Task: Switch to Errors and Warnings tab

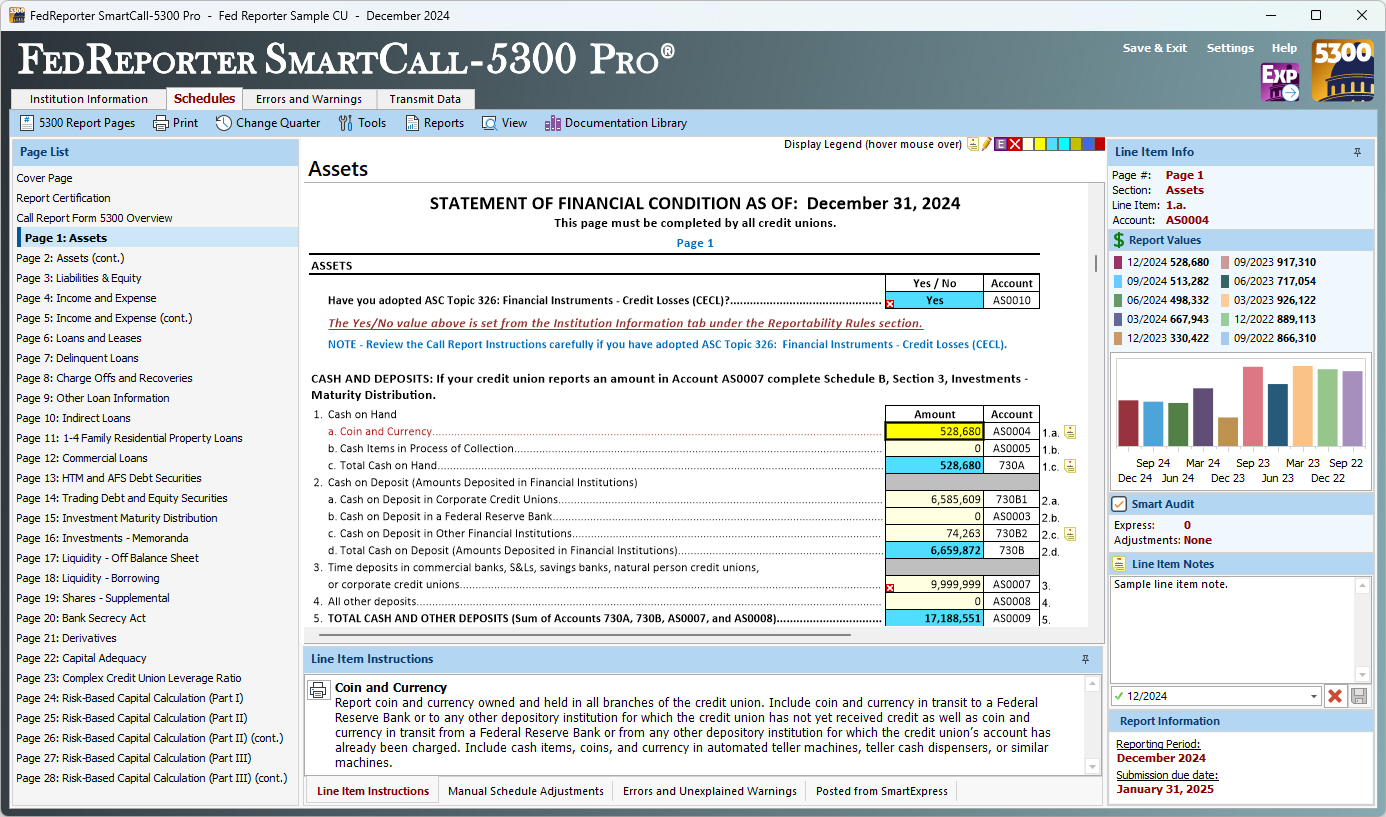Action: [308, 99]
